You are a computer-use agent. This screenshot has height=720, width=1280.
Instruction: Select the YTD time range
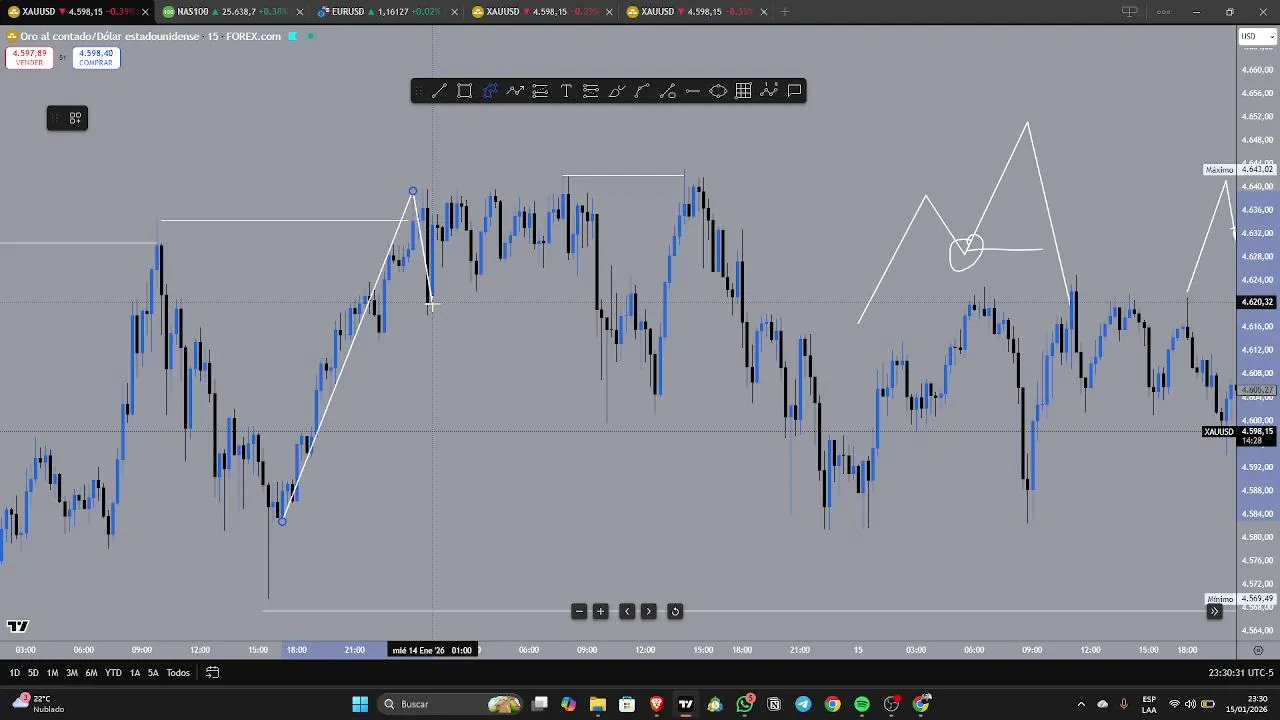(113, 673)
